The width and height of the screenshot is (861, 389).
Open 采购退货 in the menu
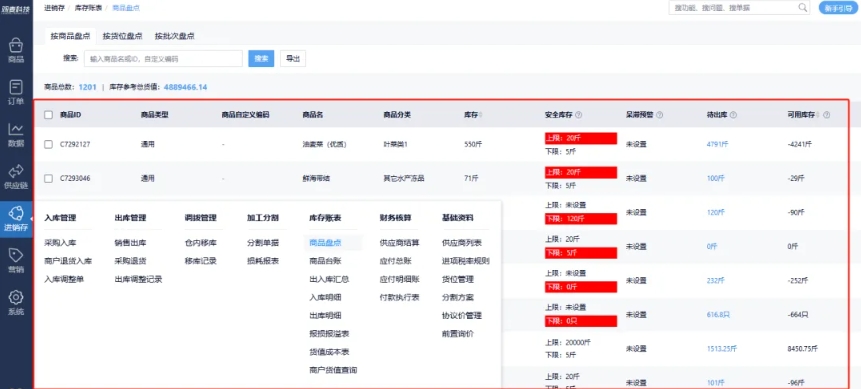(x=130, y=261)
